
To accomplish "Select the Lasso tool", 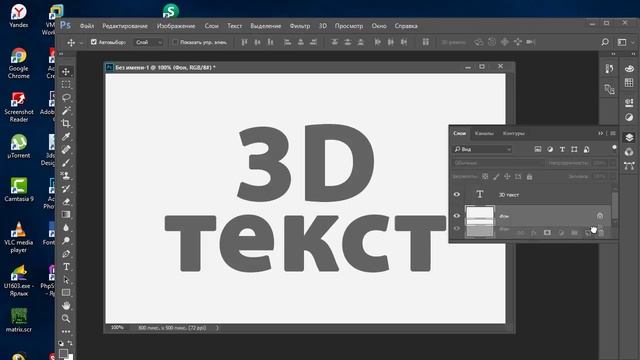I will pos(66,98).
